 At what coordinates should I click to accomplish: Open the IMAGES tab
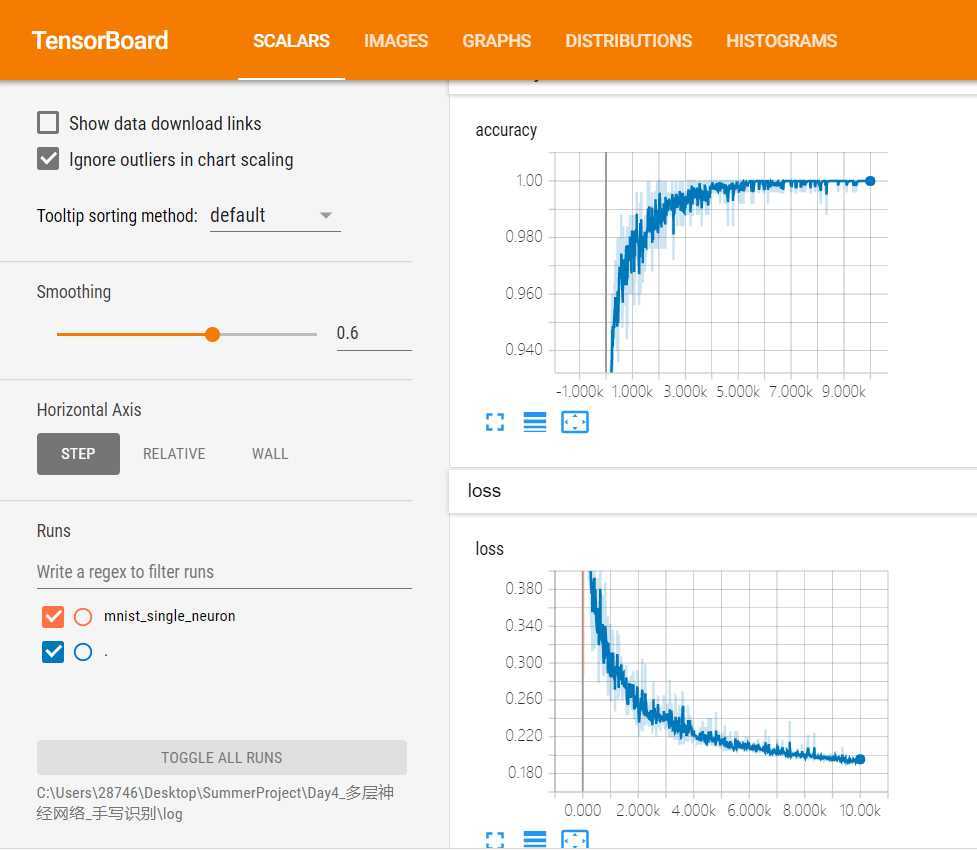coord(396,41)
